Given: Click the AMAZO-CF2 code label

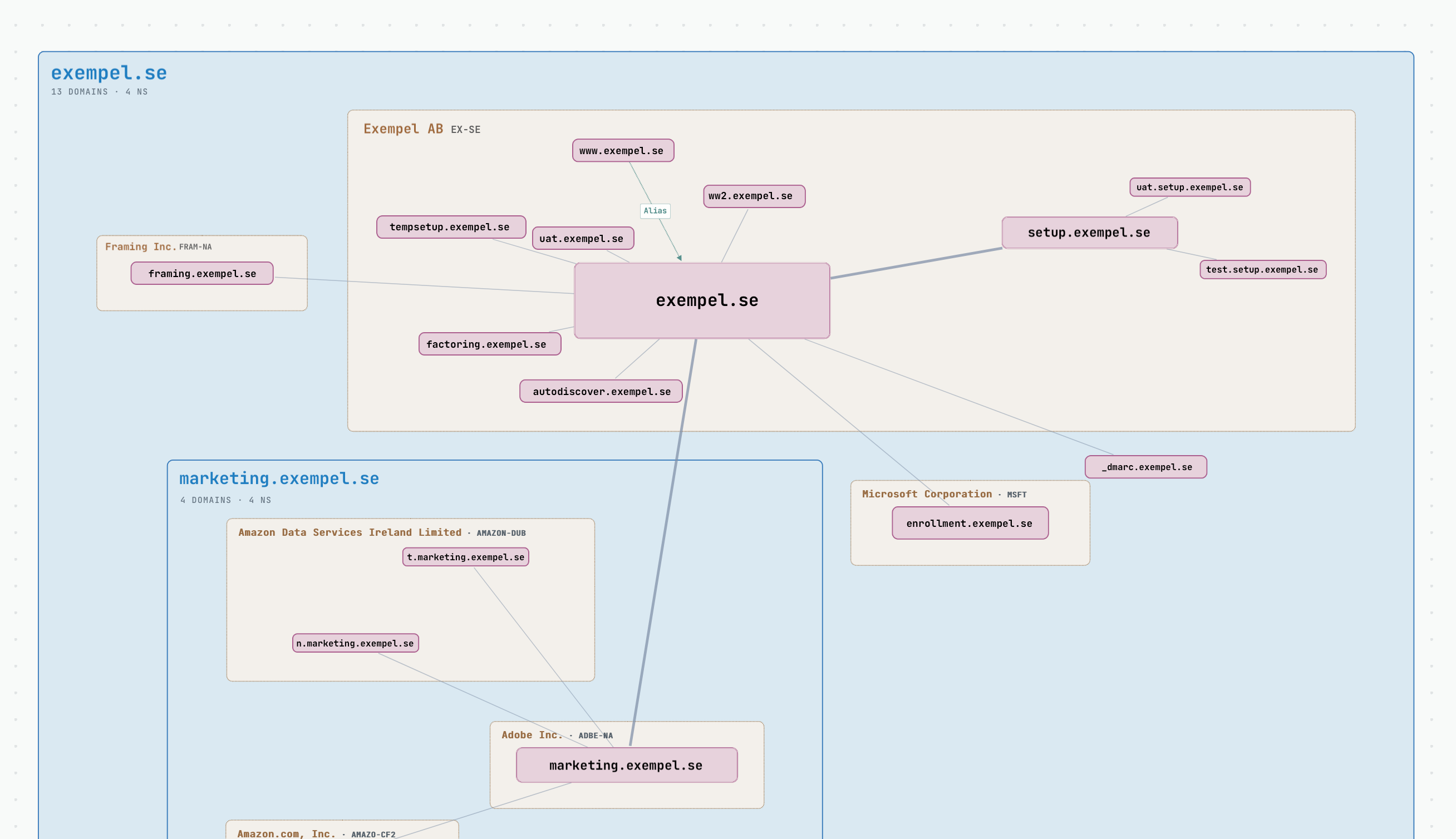Looking at the screenshot, I should [373, 835].
